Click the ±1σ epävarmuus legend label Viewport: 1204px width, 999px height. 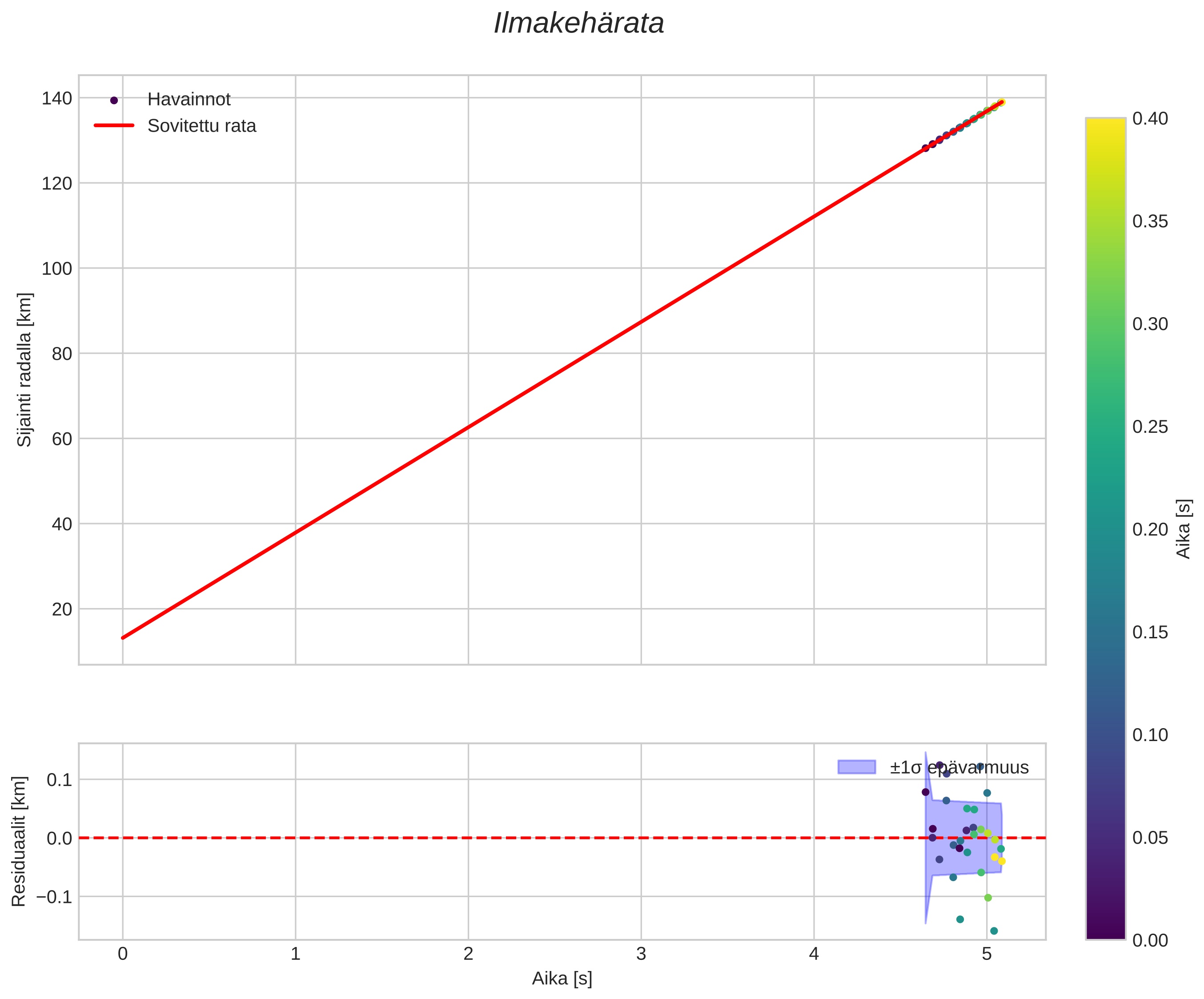[x=959, y=768]
